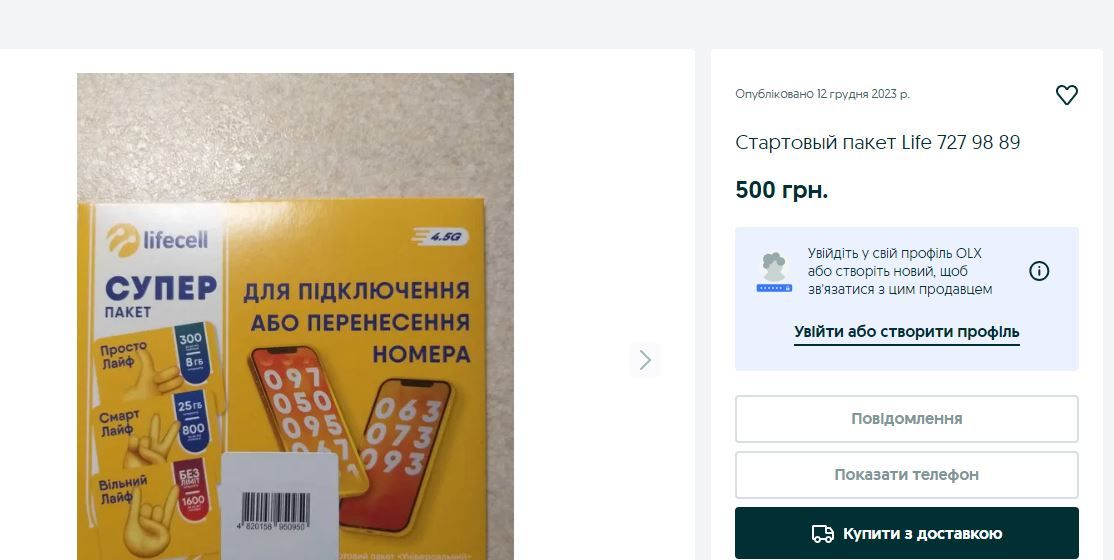Screen dimensions: 1114x560
Task: Click the 'Повідомлення' button
Action: tap(907, 419)
